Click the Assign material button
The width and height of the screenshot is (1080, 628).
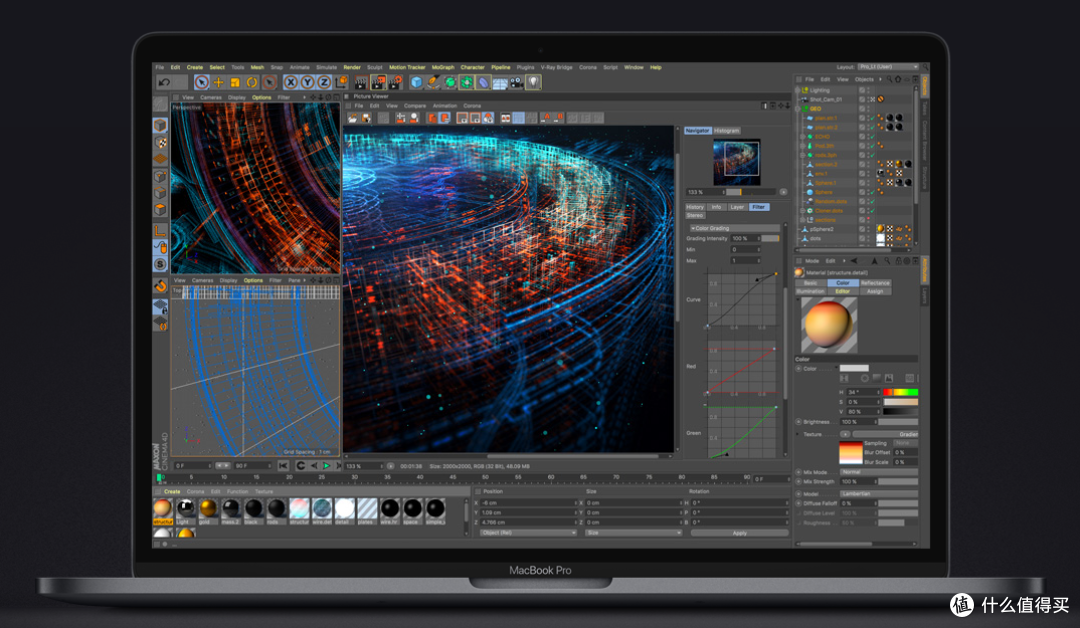[875, 291]
